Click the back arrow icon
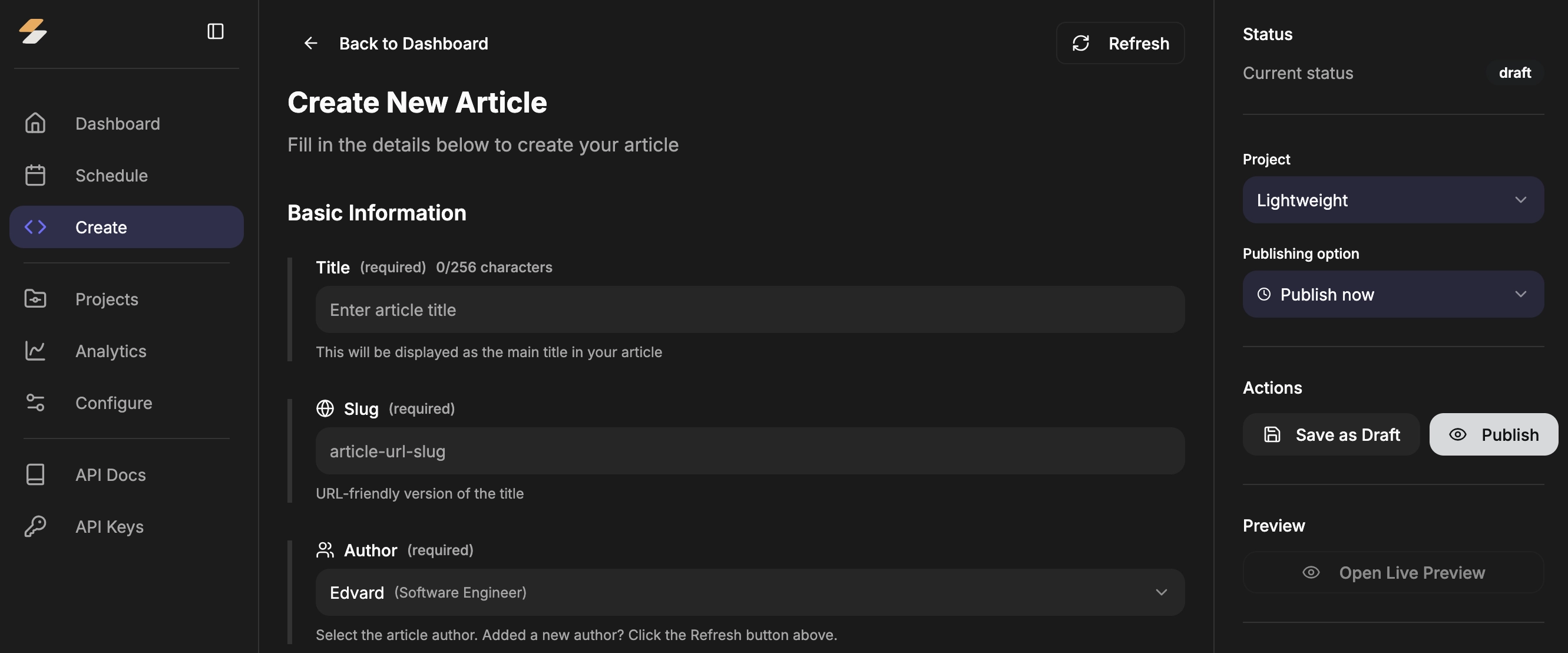This screenshot has height=653, width=1568. (310, 43)
